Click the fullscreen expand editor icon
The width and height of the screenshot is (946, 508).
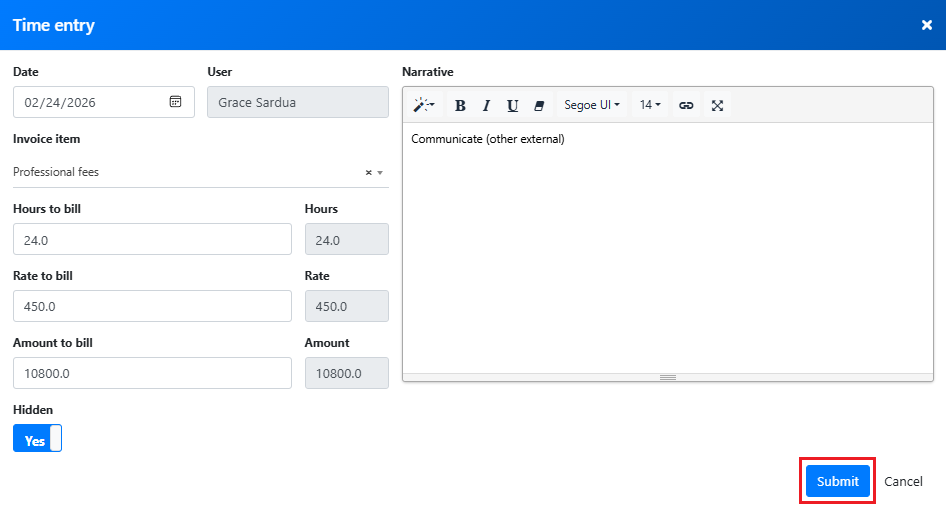tap(717, 105)
